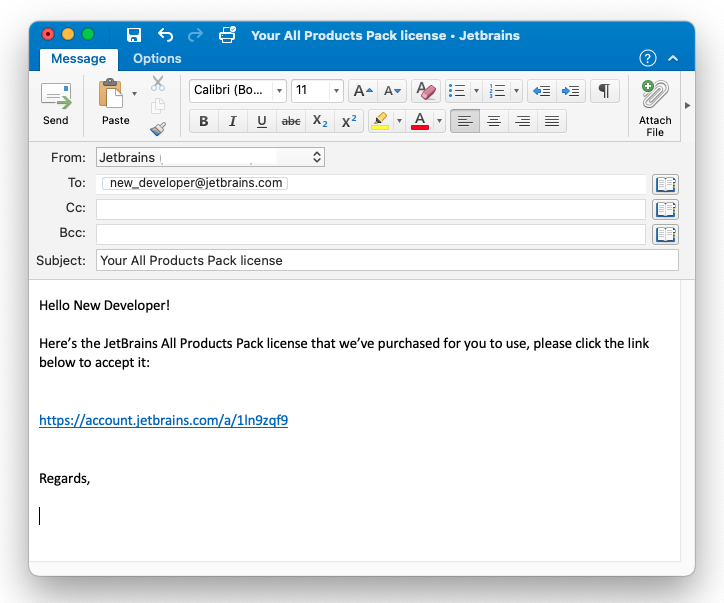Open the account.jetbrains.com license link

[x=163, y=421]
